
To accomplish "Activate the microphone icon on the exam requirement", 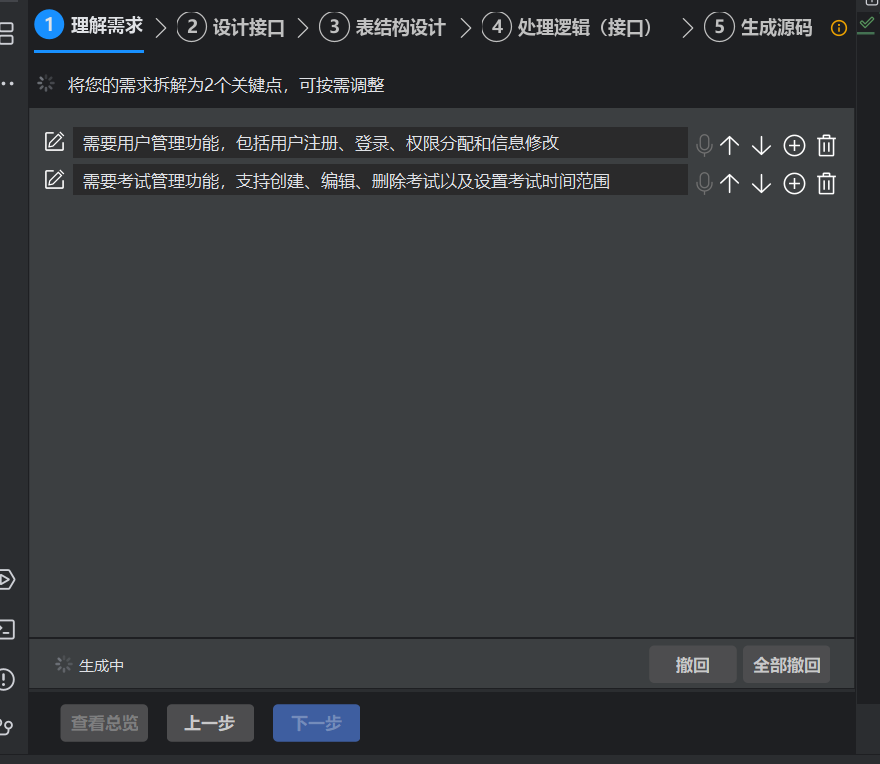I will pyautogui.click(x=704, y=183).
